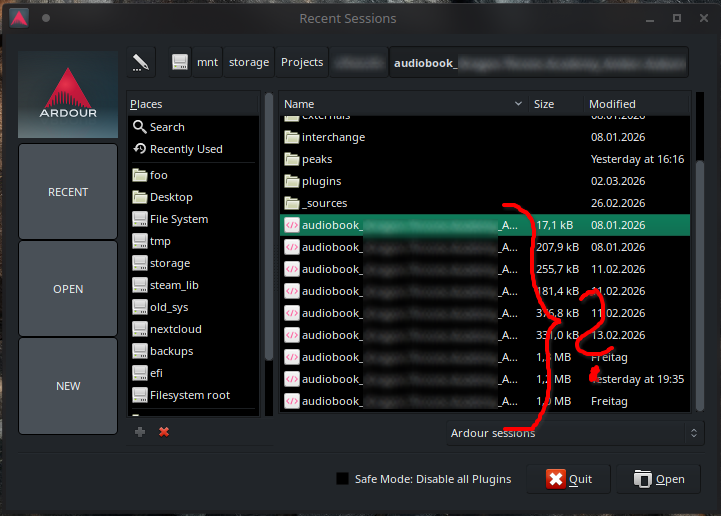
Task: Click the file list vertical scrollbar
Action: (700, 260)
